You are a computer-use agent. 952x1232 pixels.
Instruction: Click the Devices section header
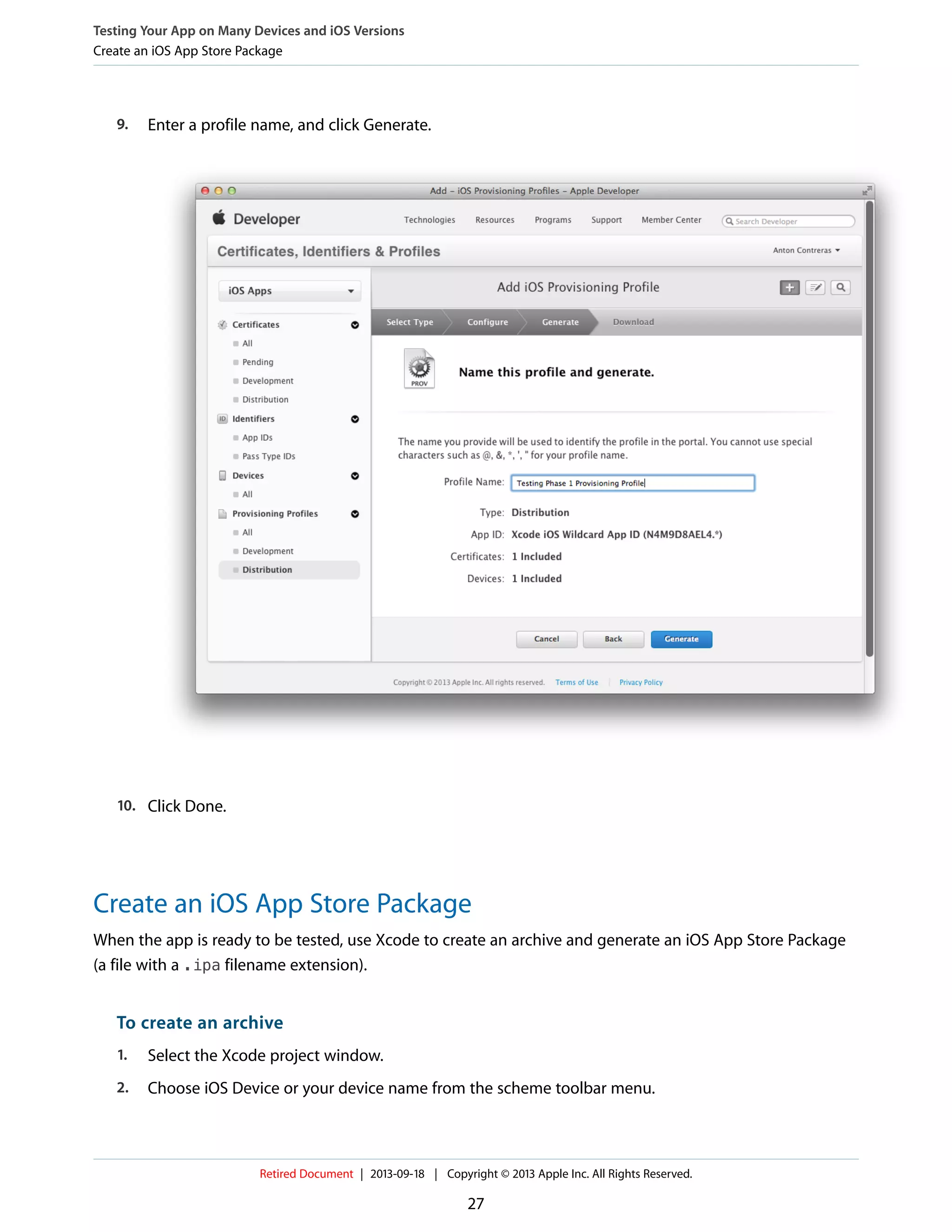coord(248,476)
